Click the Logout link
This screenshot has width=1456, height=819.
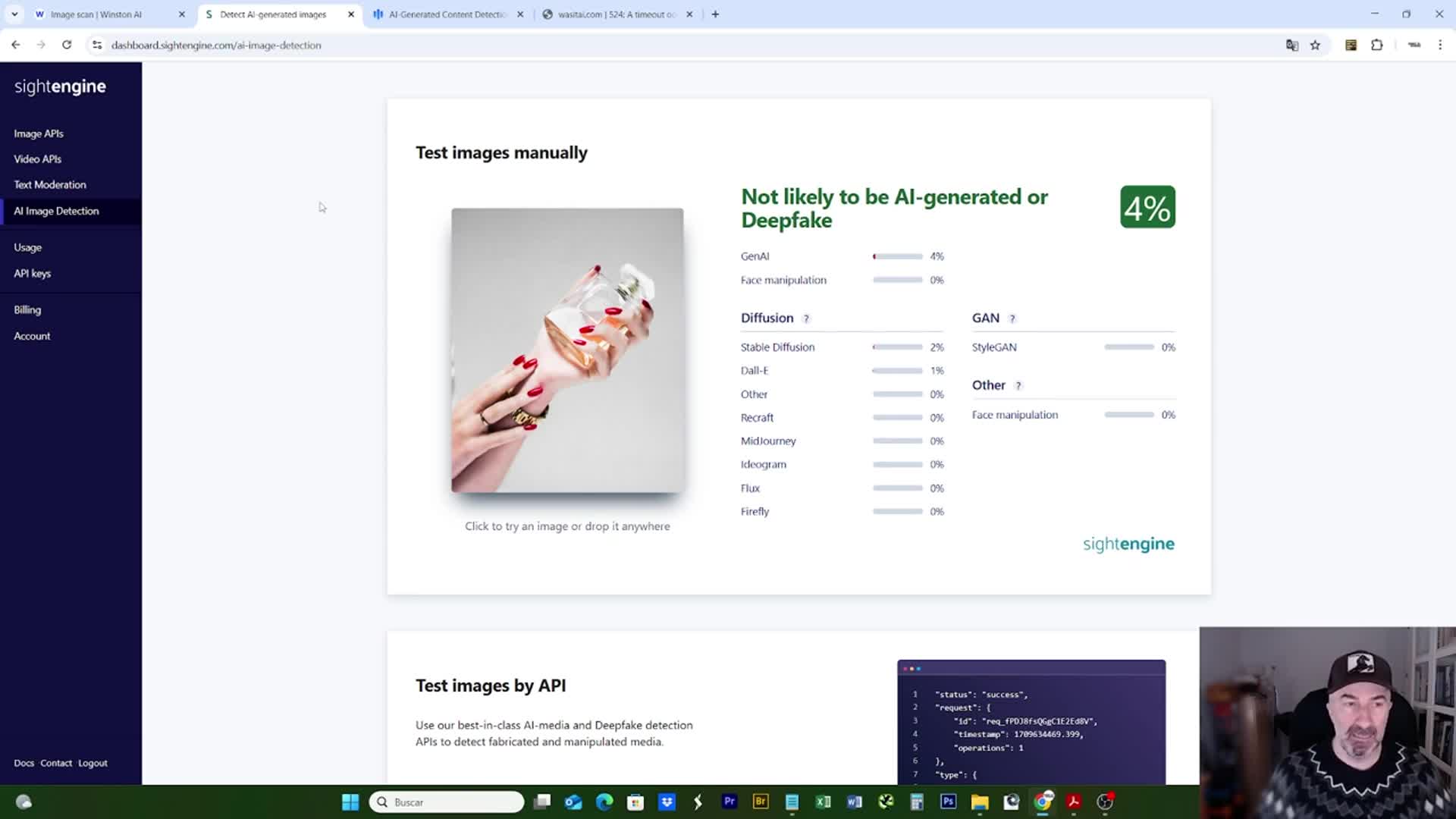click(x=93, y=763)
